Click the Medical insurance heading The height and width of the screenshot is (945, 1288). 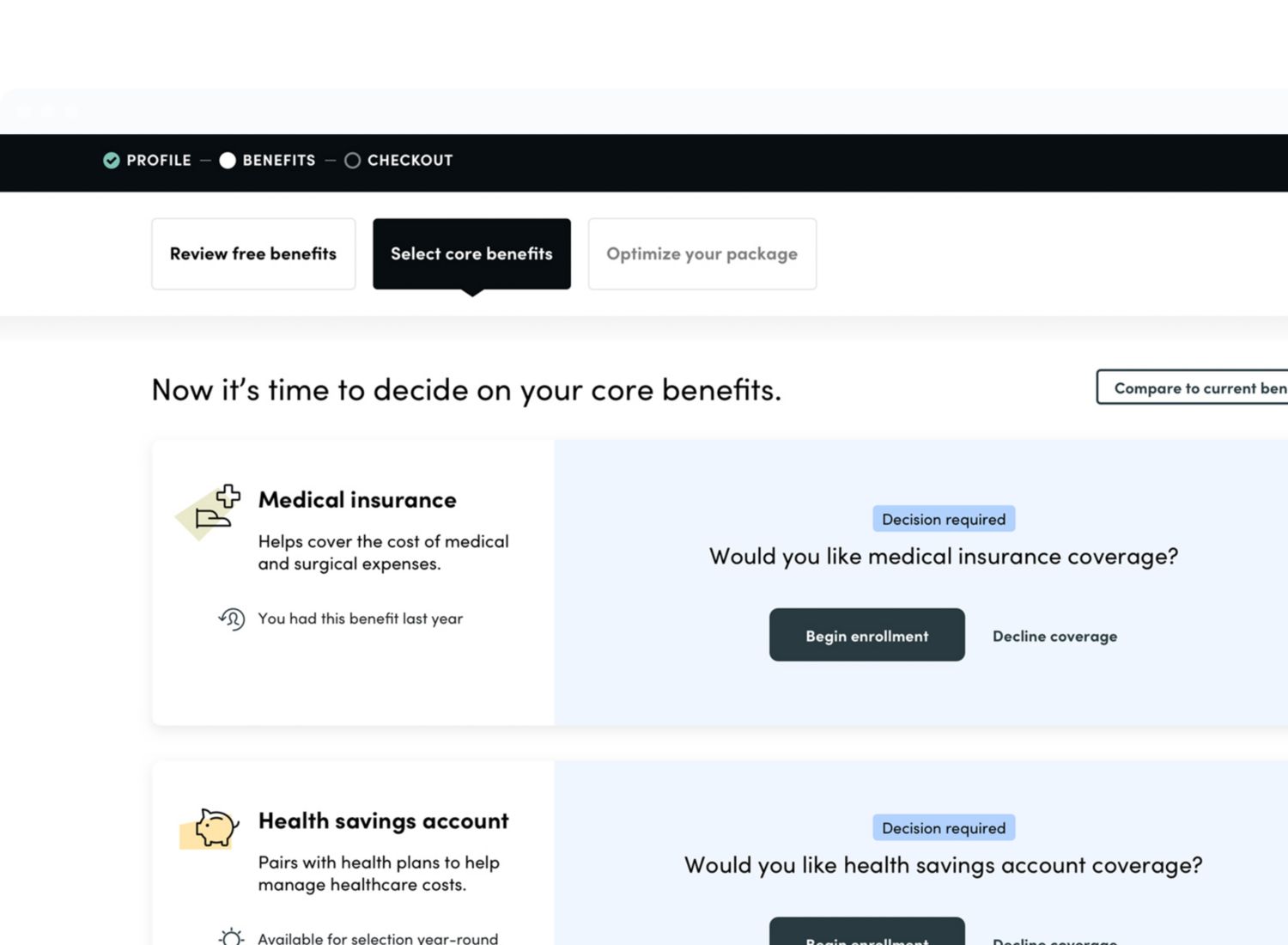[357, 500]
